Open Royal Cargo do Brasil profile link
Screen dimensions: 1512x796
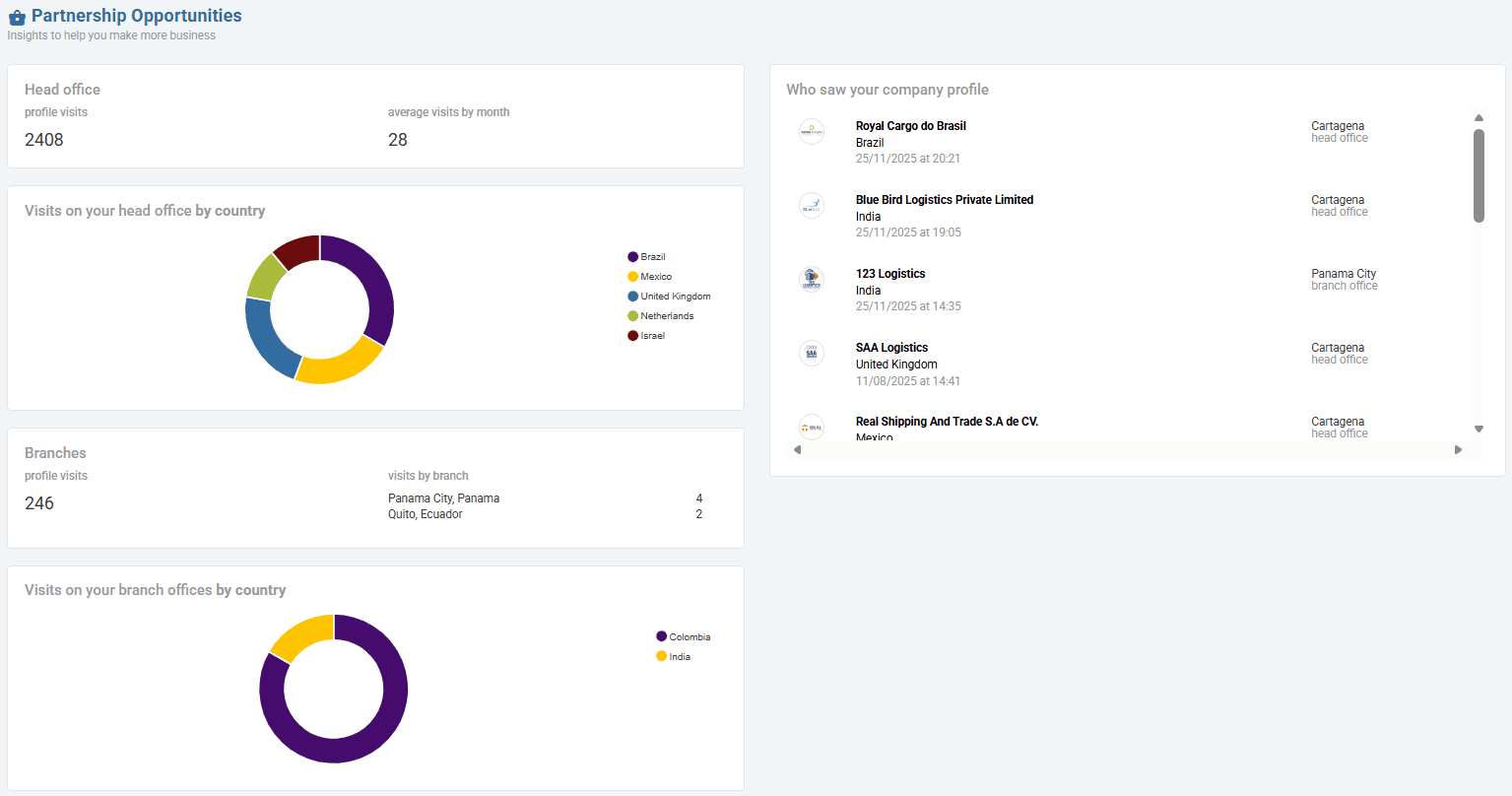point(911,126)
